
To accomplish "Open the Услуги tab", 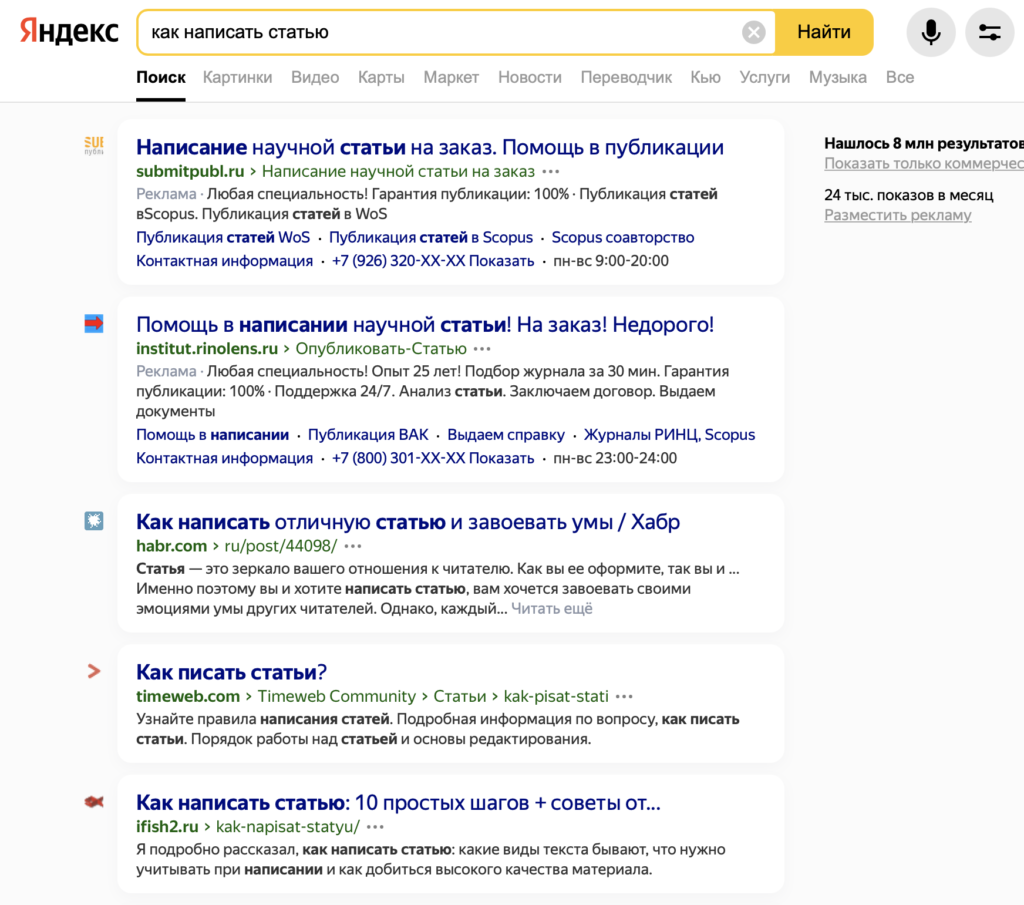I will [x=764, y=77].
